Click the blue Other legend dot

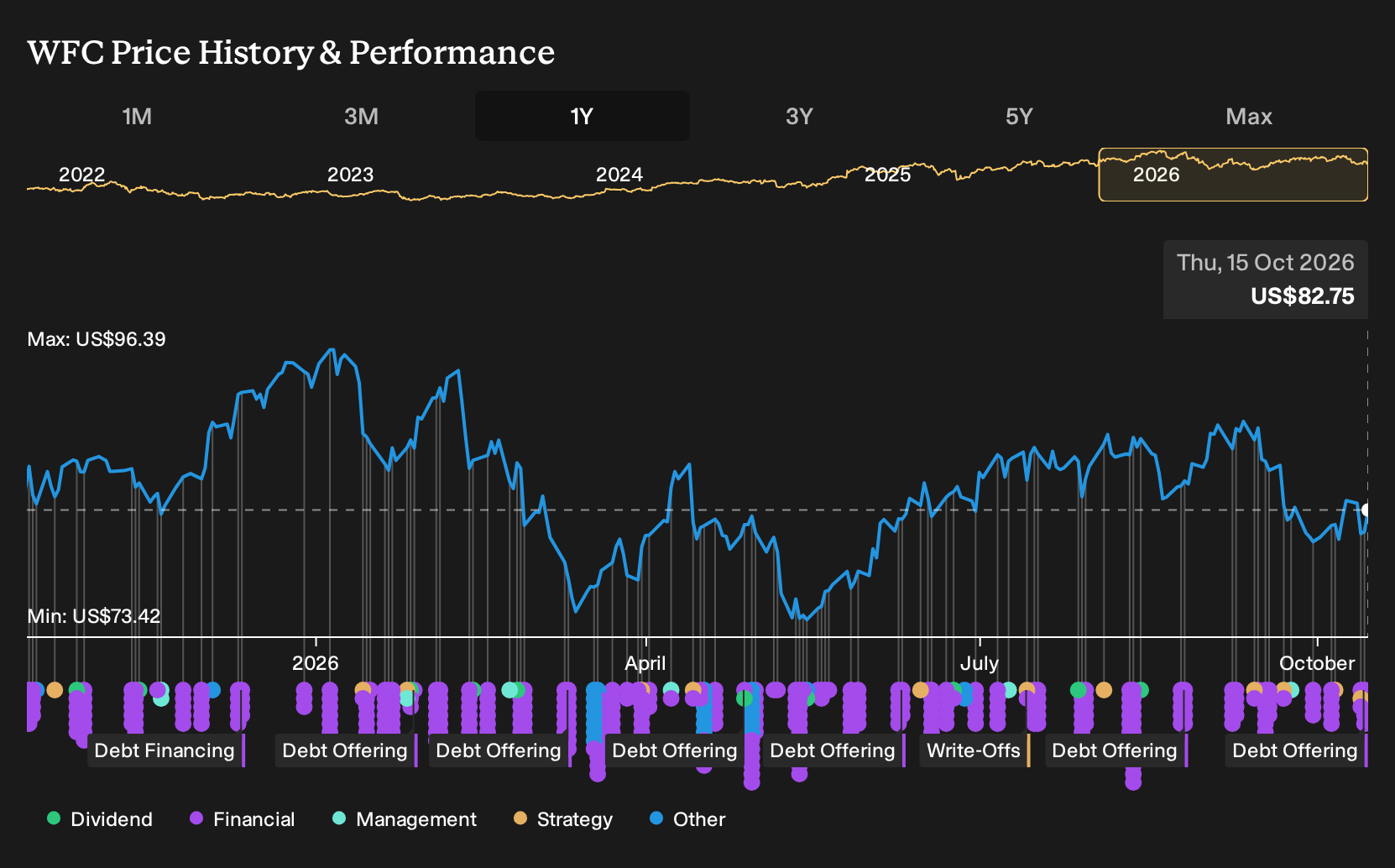656,818
